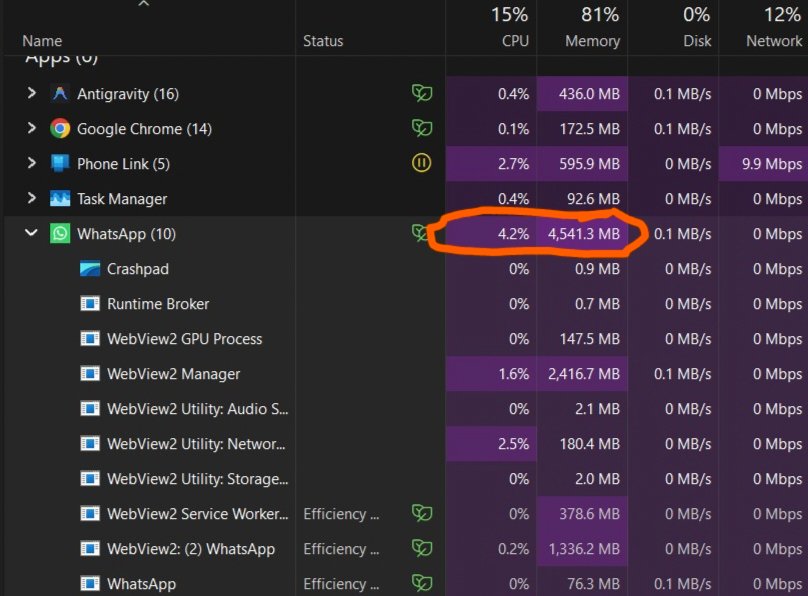Click the 378.6 MB memory value

click(x=590, y=514)
